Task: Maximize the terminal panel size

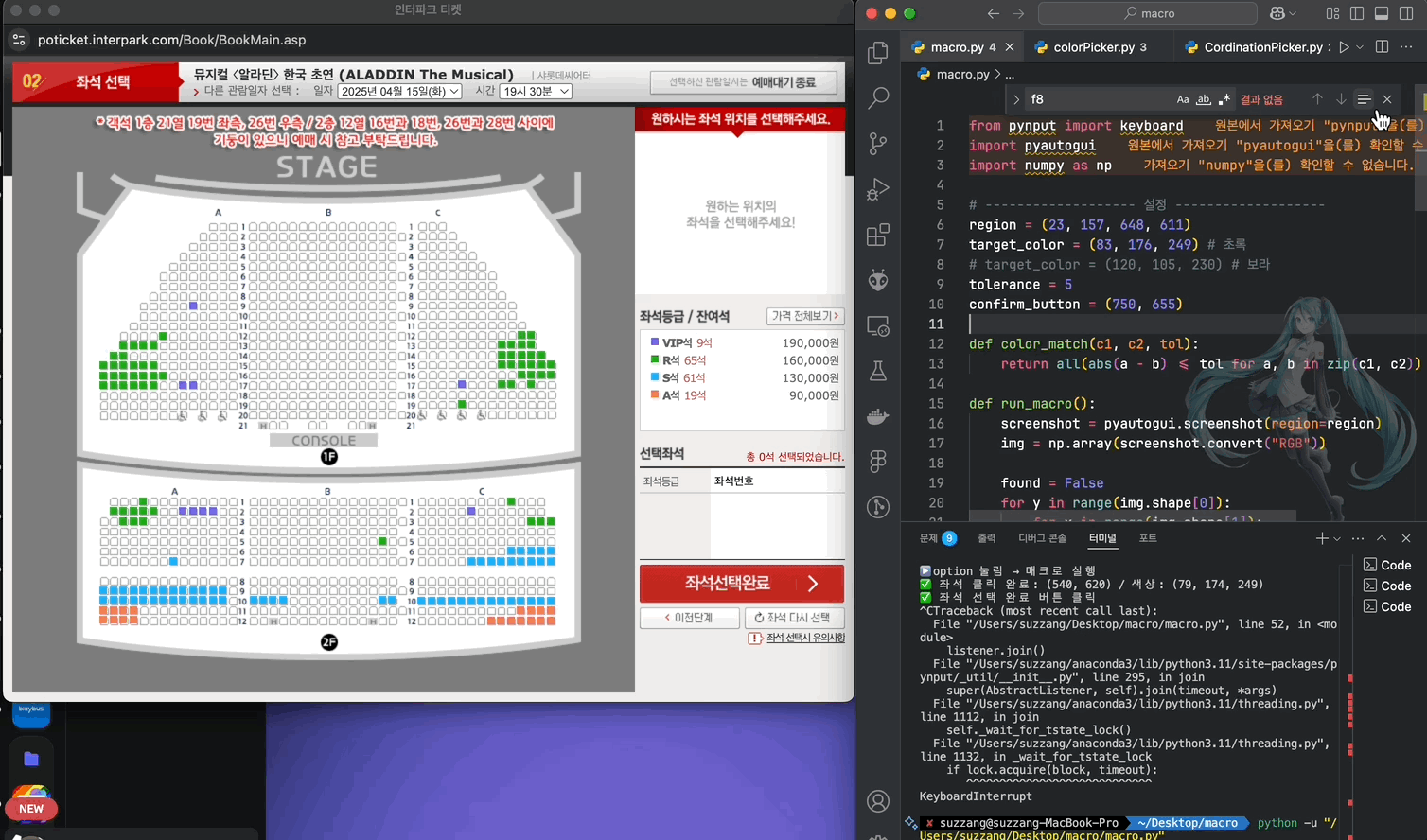Action: pyautogui.click(x=1382, y=538)
